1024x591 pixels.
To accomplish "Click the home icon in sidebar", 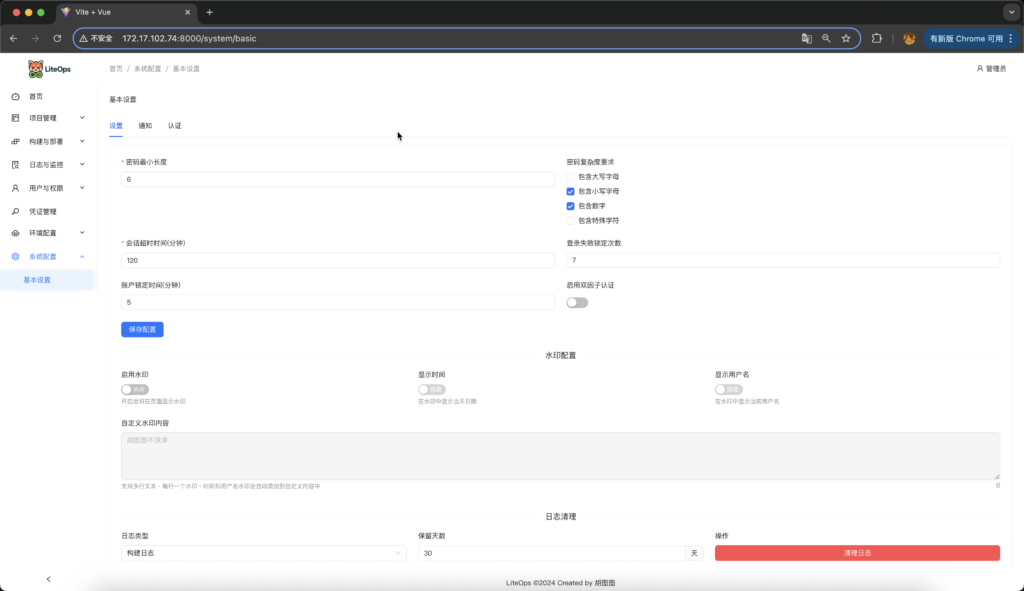I will (x=15, y=96).
